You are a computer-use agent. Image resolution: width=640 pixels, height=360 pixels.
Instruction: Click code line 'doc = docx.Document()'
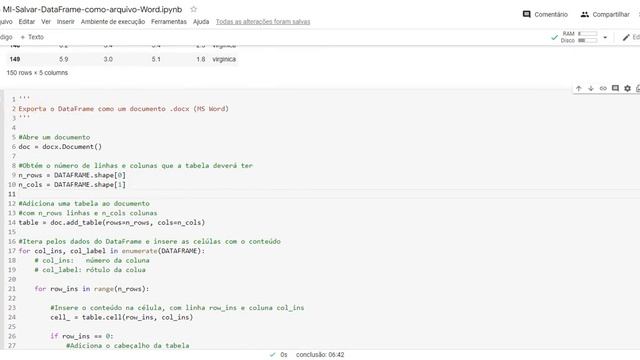pyautogui.click(x=60, y=147)
